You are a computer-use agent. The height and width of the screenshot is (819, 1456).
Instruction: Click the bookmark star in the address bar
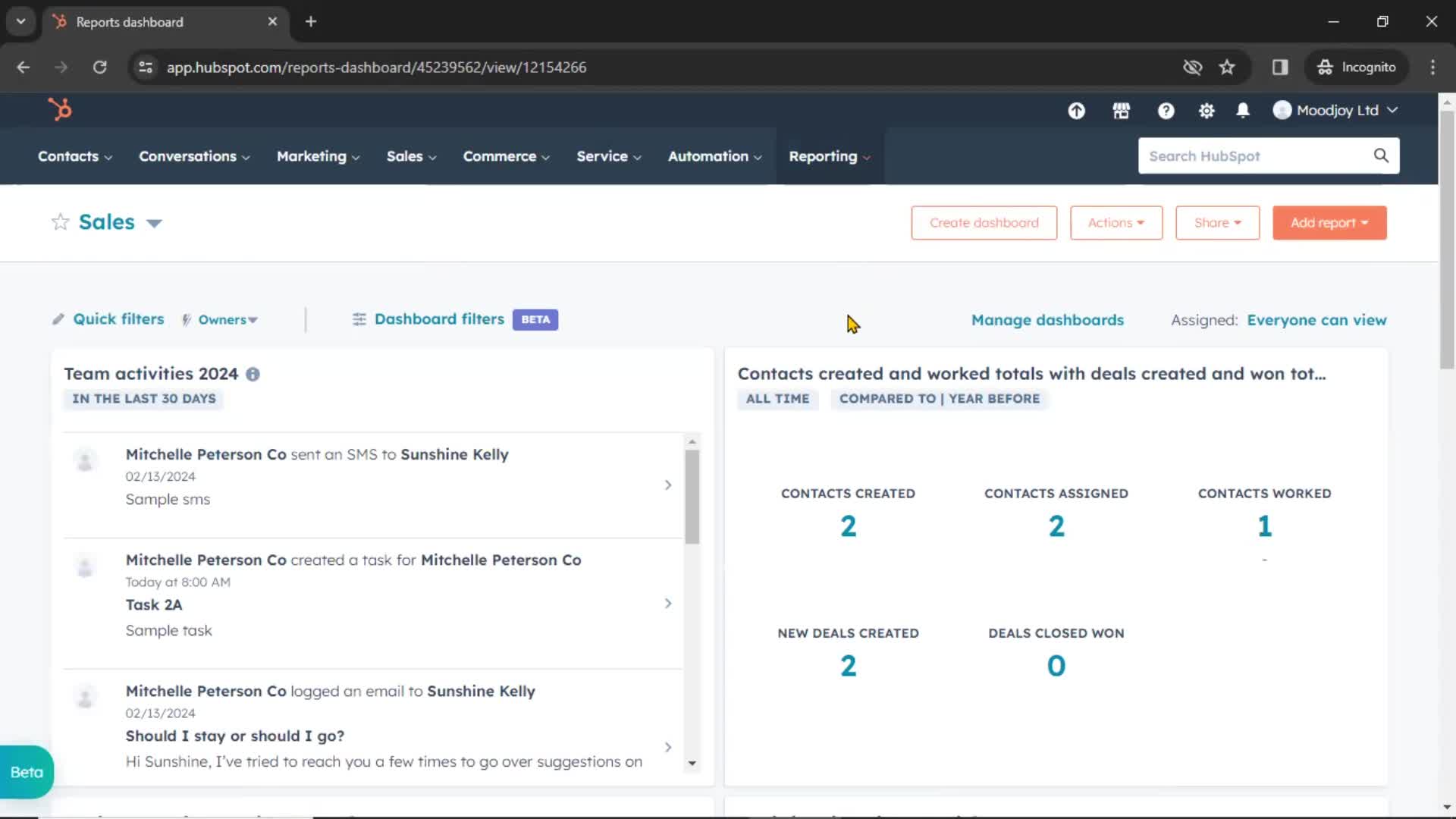click(1228, 67)
